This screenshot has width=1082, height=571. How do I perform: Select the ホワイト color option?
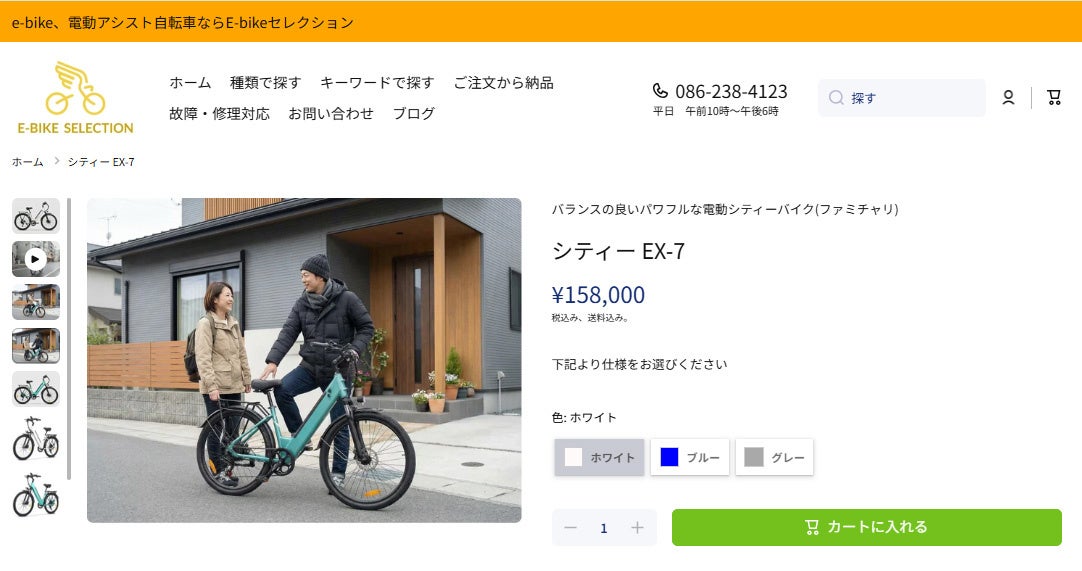tap(600, 457)
